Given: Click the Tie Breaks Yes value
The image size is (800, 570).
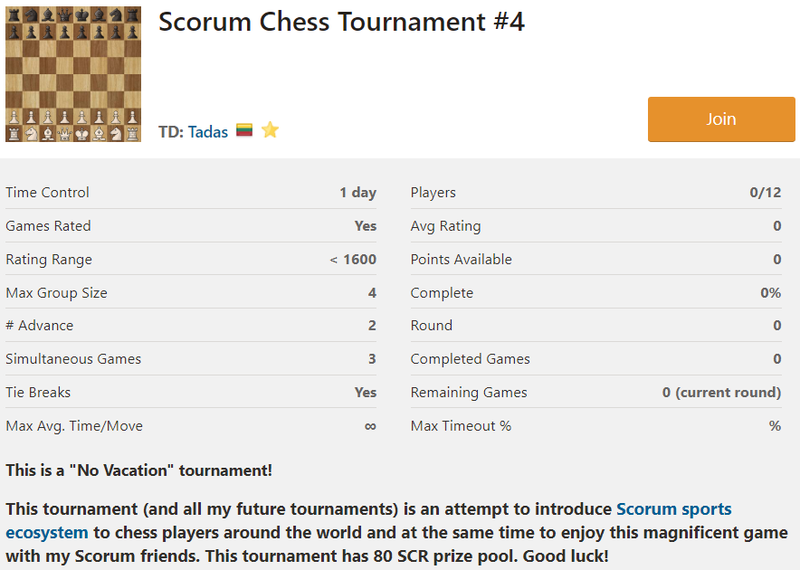Looking at the screenshot, I should point(365,392).
